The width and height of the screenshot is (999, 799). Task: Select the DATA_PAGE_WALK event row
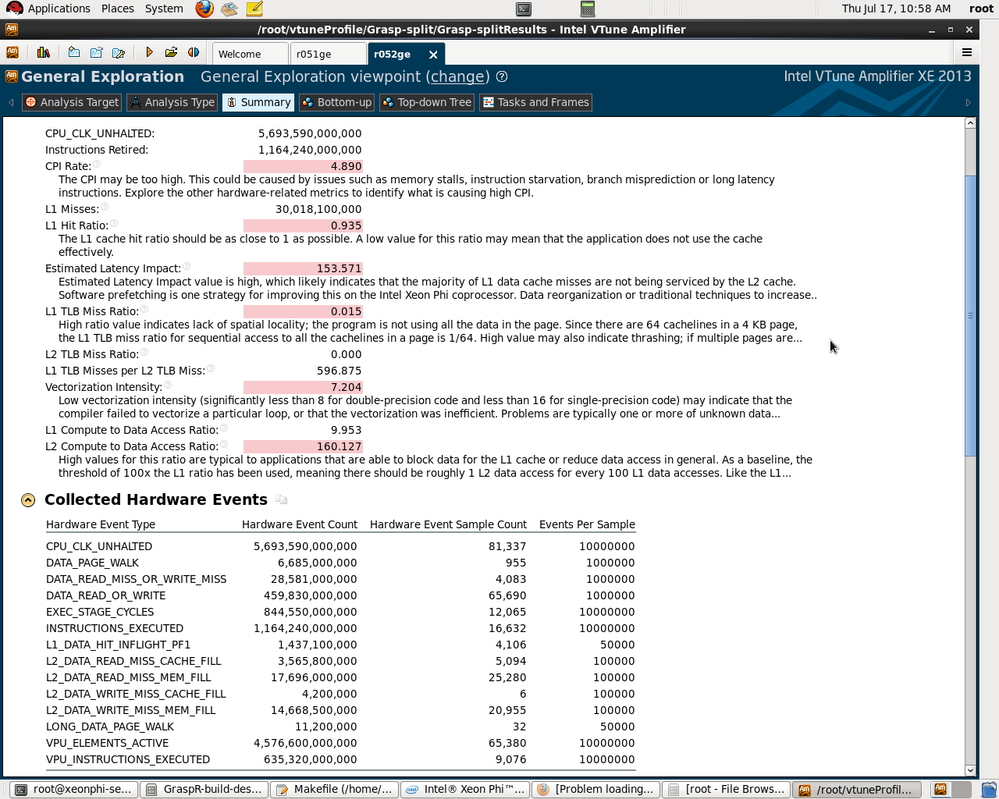point(340,563)
